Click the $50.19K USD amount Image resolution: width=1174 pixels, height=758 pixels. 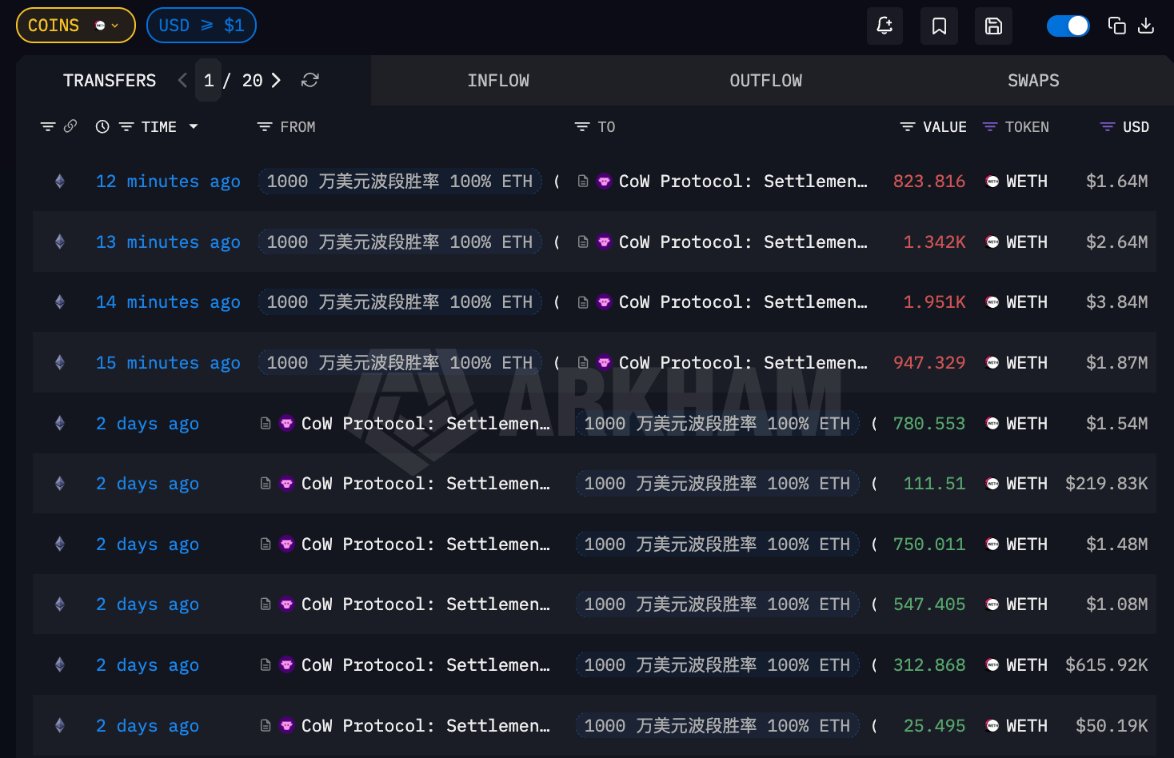pos(1111,726)
